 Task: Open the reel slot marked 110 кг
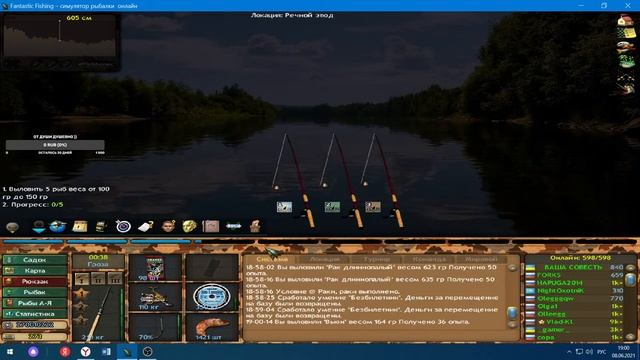click(155, 297)
